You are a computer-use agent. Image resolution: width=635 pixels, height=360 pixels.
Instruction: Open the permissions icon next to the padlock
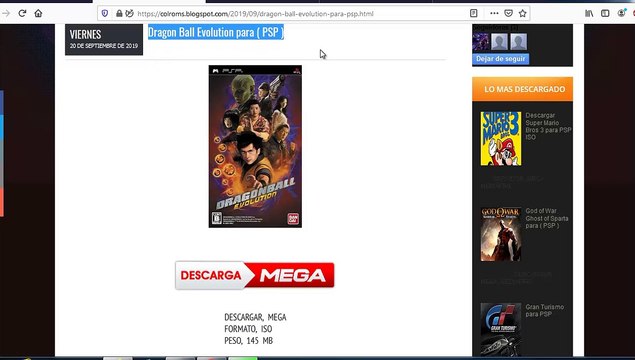point(129,13)
